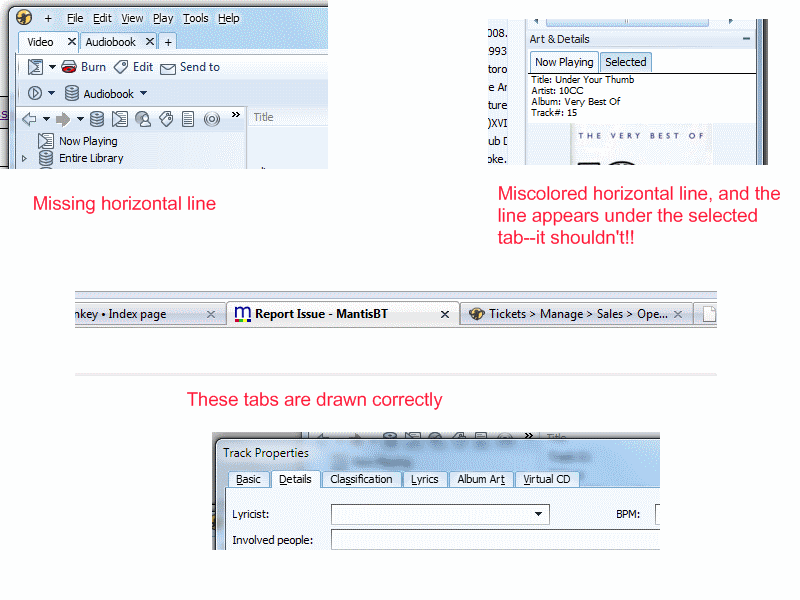Screen dimensions: 800x600
Task: Click the CD disc icon in navigation toolbar
Action: pos(211,119)
